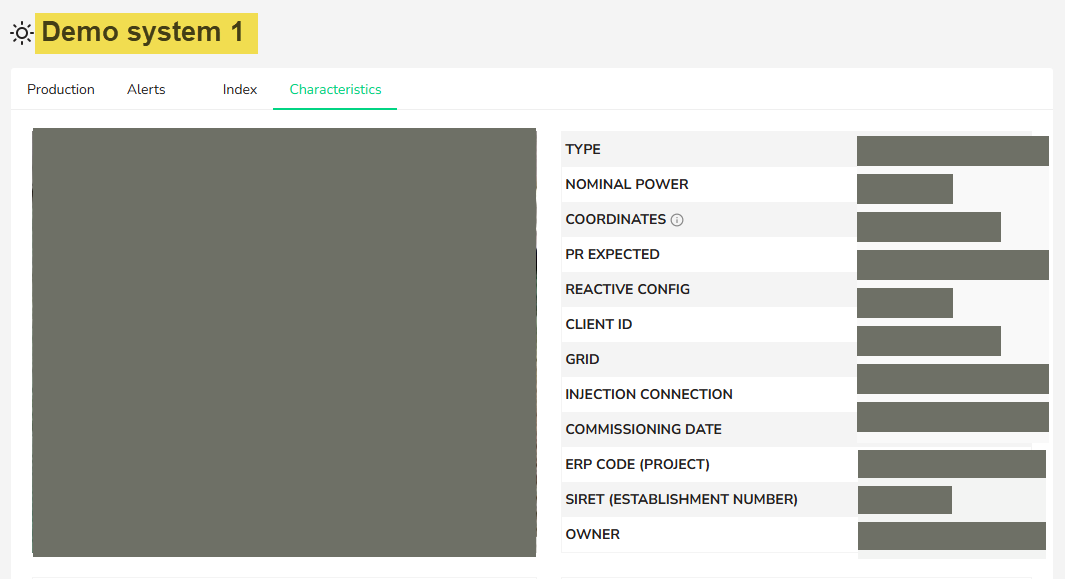Click the large system photo thumbnail
The height and width of the screenshot is (579, 1065).
284,343
